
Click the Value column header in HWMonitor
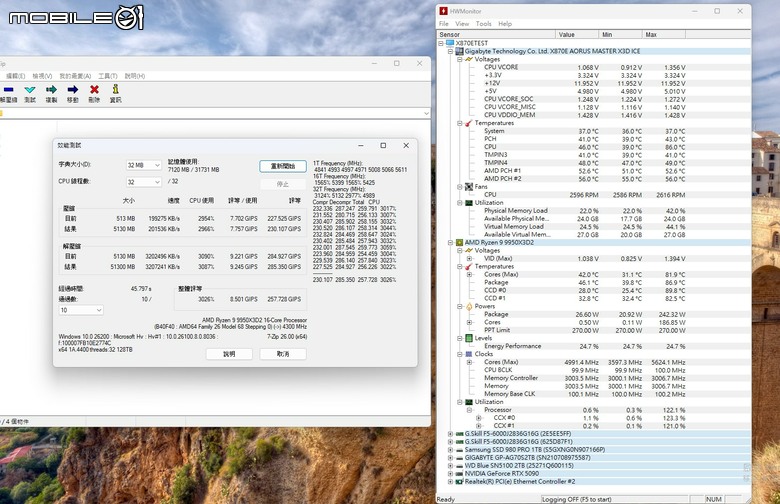click(577, 34)
